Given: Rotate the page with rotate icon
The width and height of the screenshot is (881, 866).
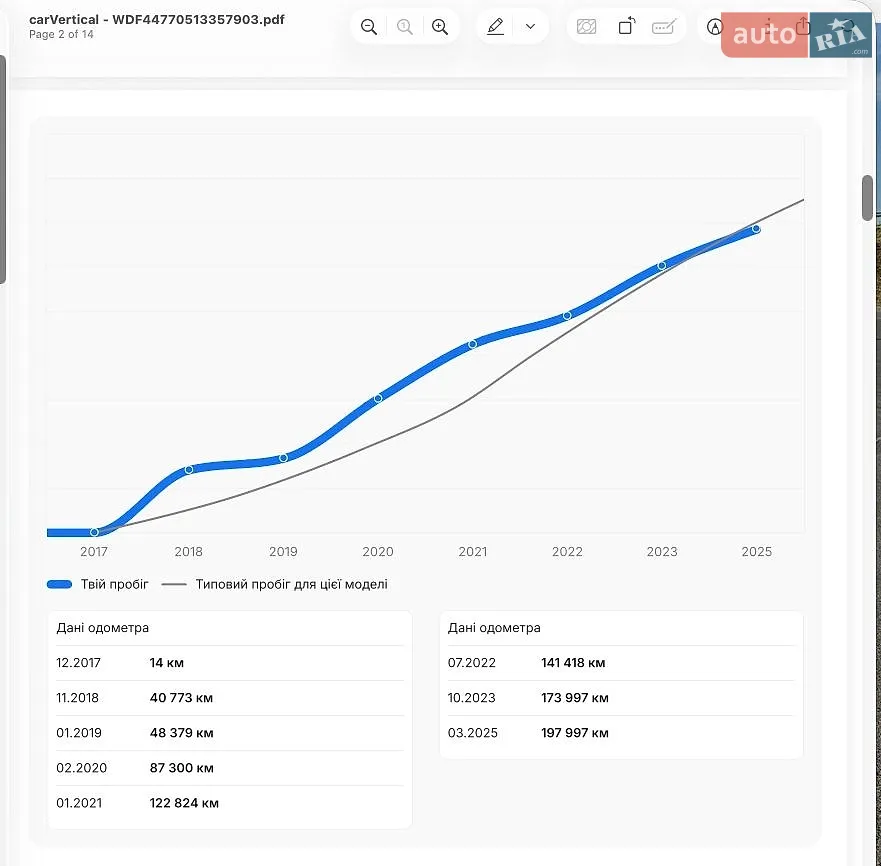Looking at the screenshot, I should pos(626,26).
